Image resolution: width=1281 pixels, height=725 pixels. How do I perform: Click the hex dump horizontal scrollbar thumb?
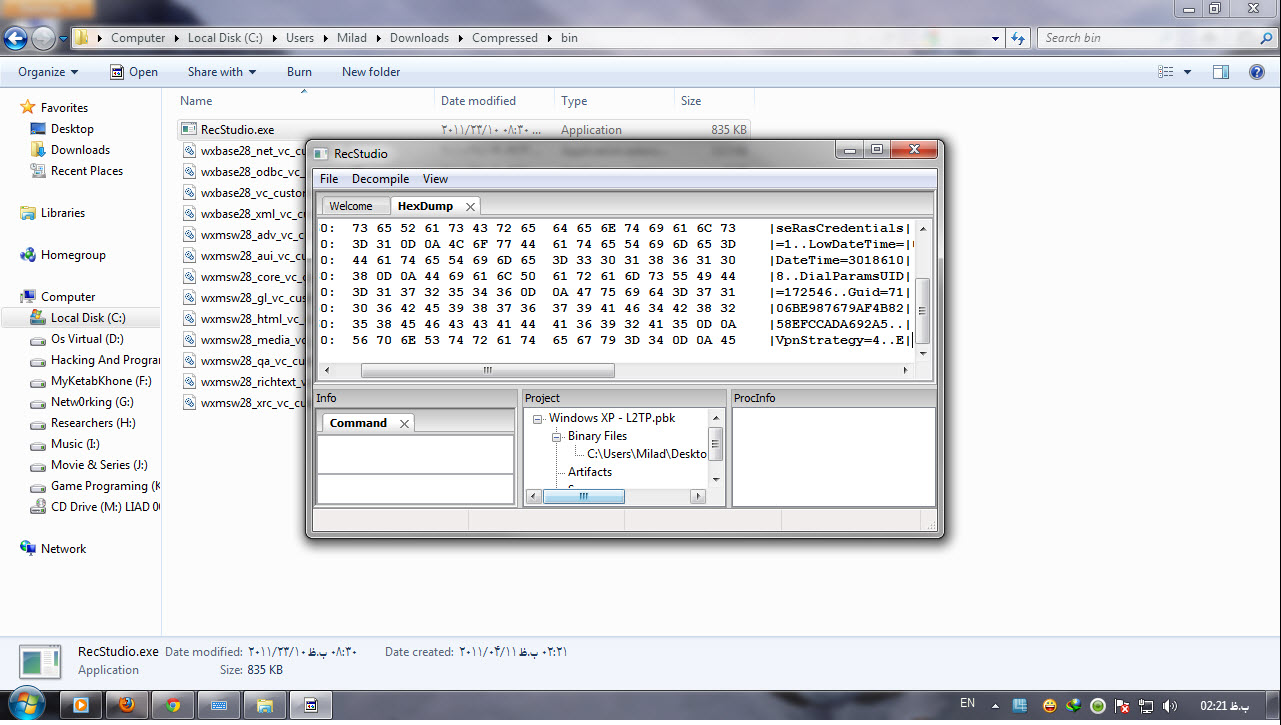click(x=487, y=370)
